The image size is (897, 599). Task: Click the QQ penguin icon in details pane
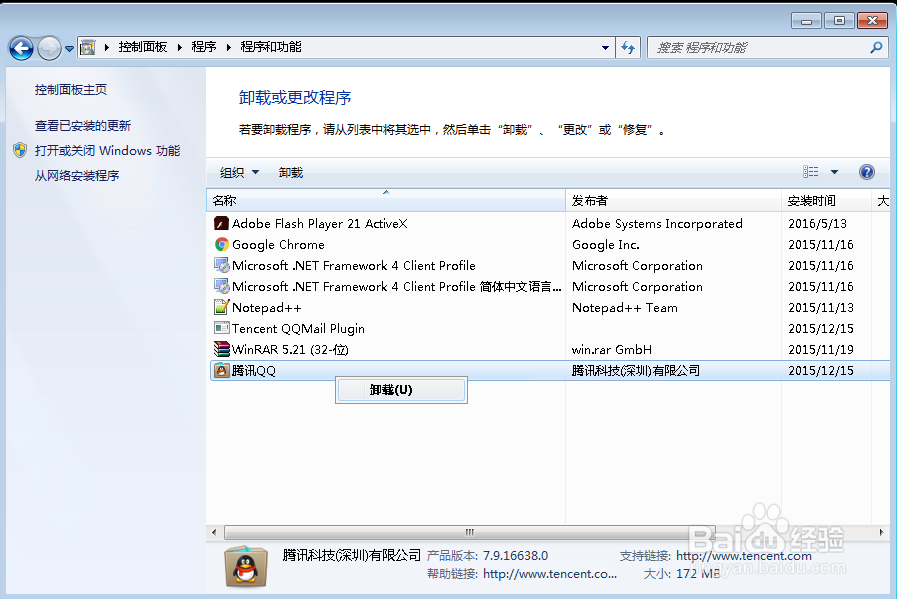[246, 566]
